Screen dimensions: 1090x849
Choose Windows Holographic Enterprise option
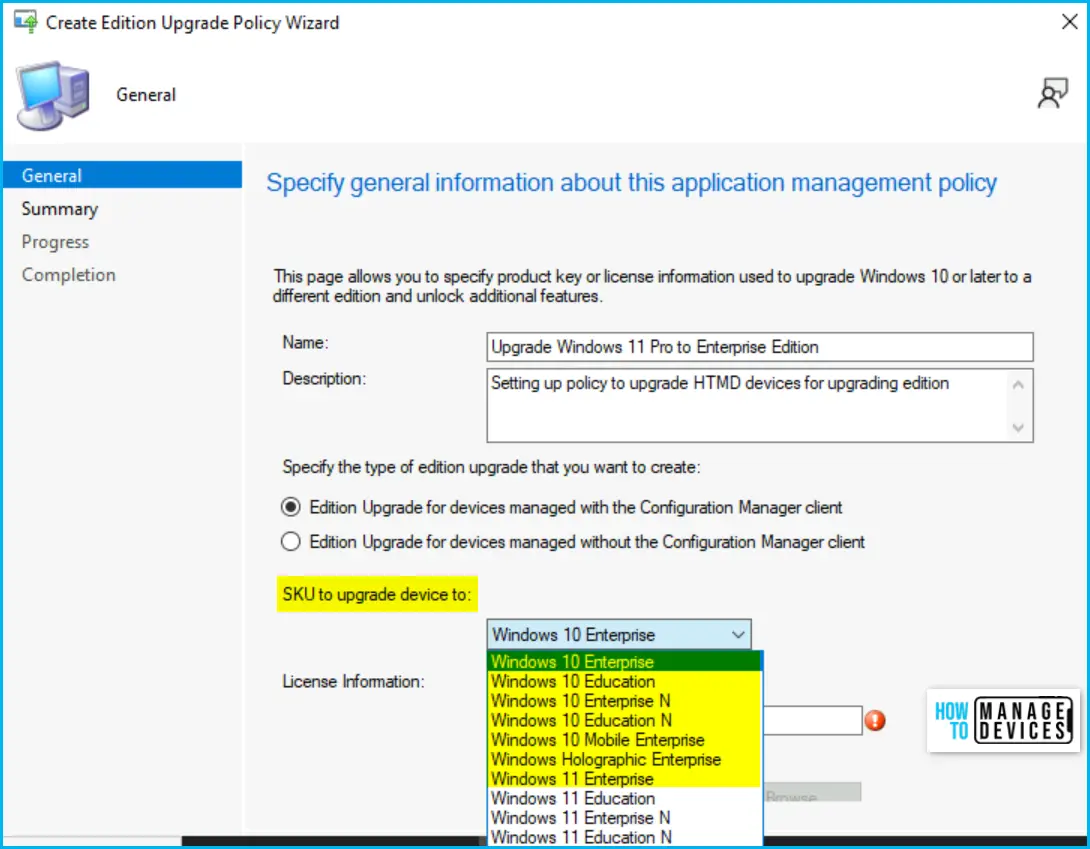pos(624,759)
